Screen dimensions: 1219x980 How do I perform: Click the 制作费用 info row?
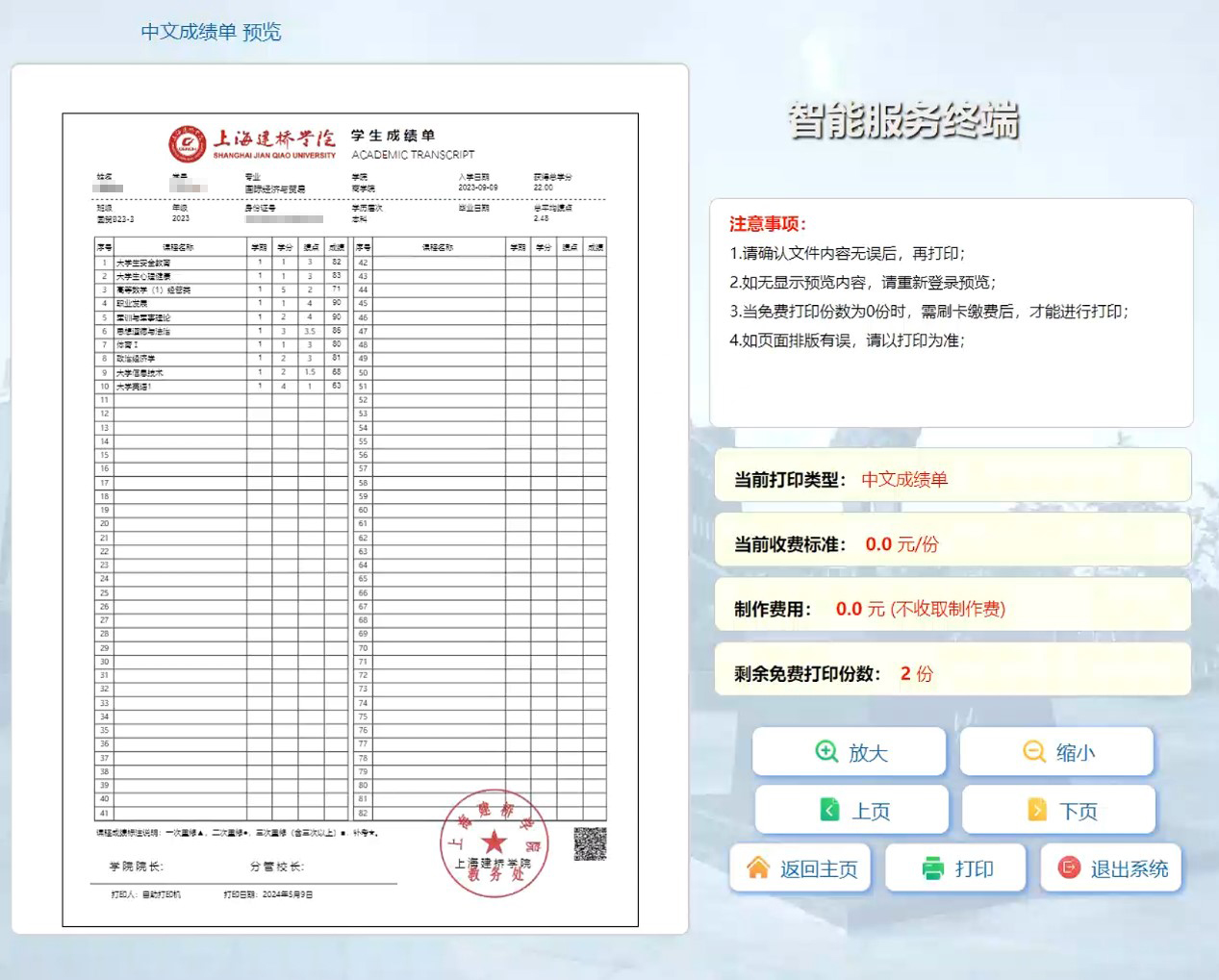click(x=952, y=609)
